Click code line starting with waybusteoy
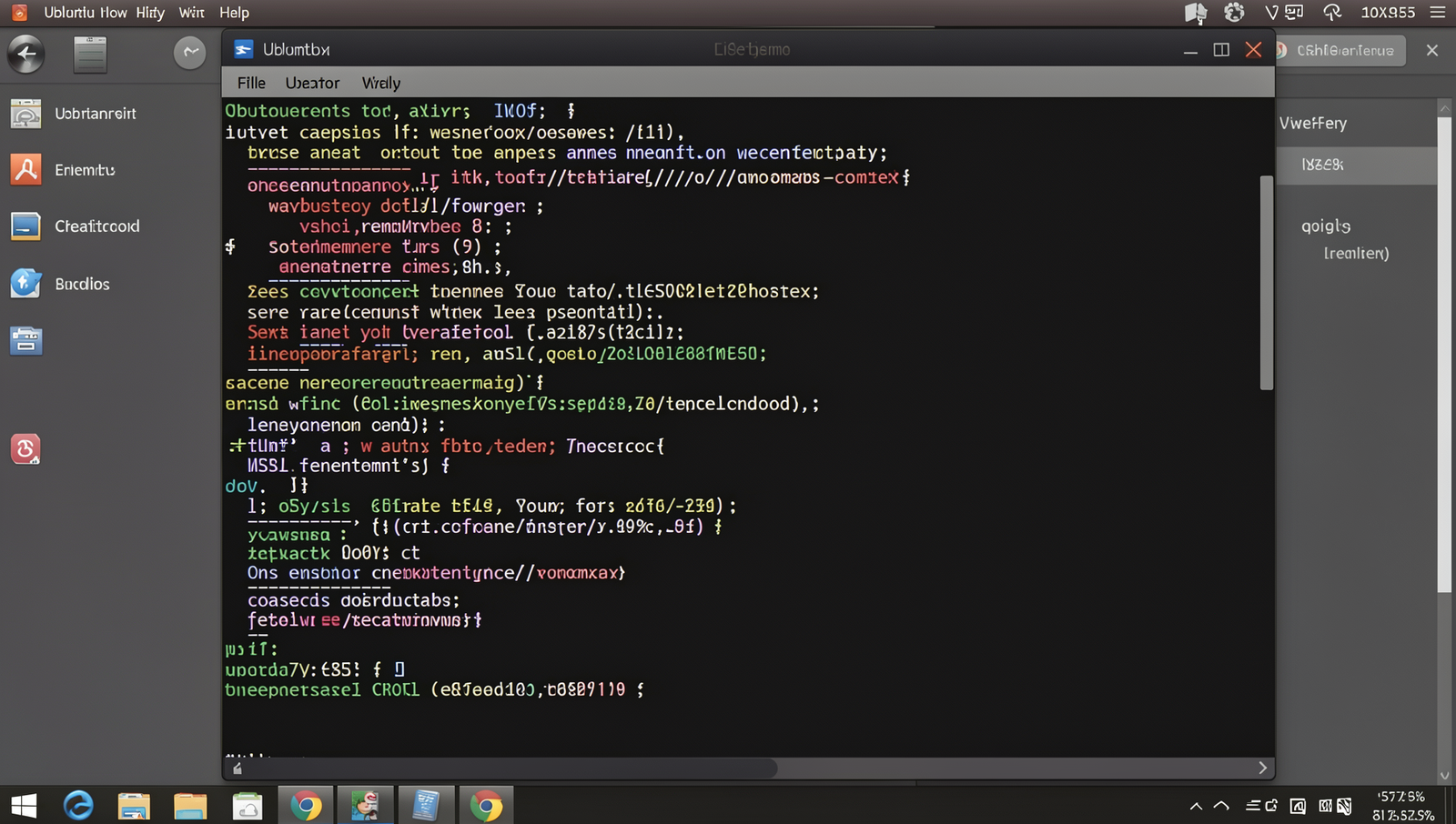The width and height of the screenshot is (1456, 824). pos(406,206)
